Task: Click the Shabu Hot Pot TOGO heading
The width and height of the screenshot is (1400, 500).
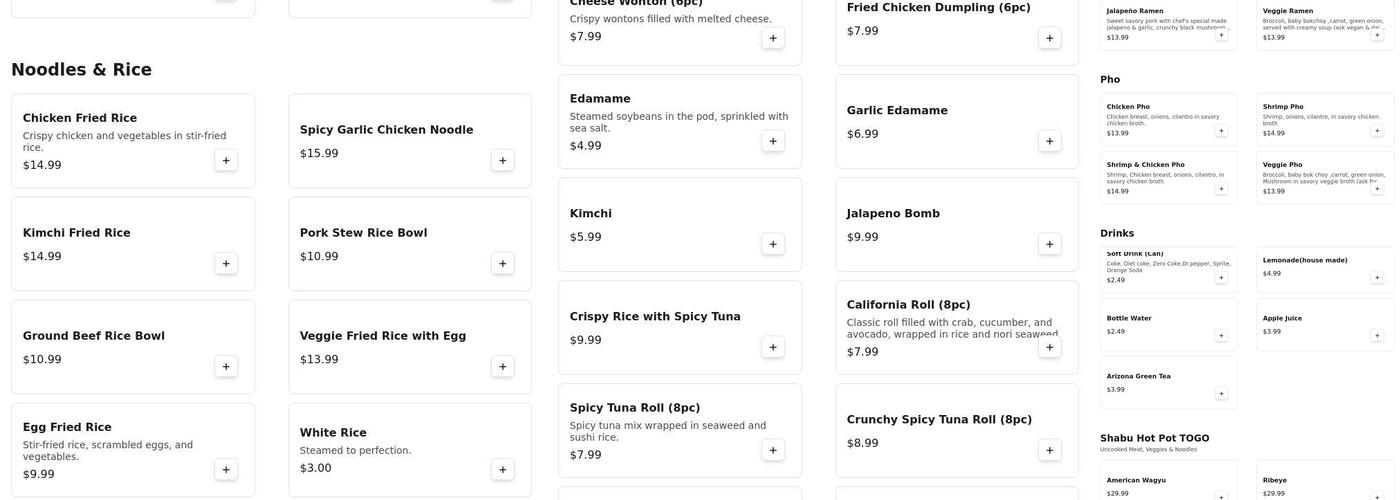Action: [1155, 438]
